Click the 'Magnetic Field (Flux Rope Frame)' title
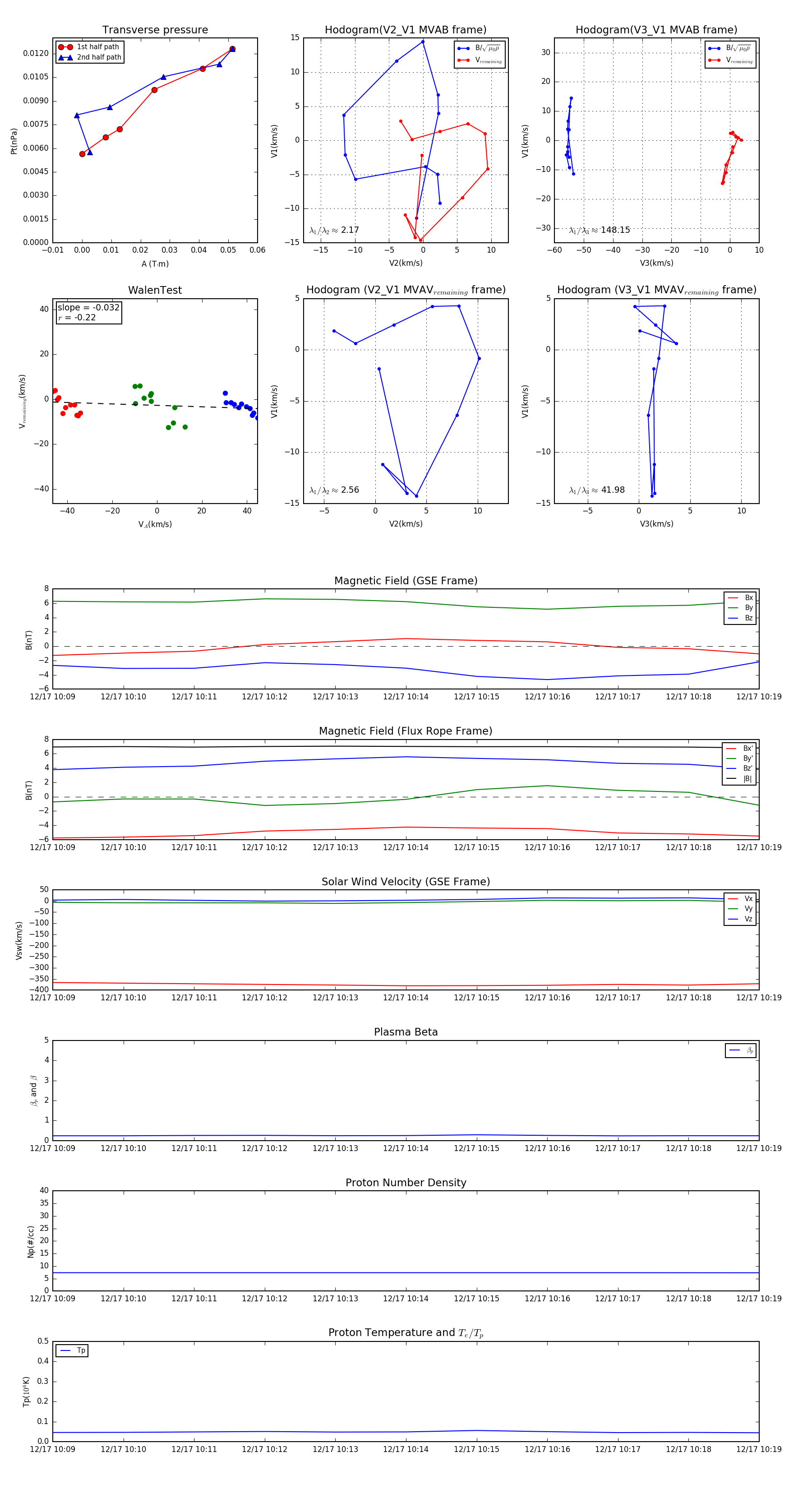The width and height of the screenshot is (812, 1489). (406, 731)
